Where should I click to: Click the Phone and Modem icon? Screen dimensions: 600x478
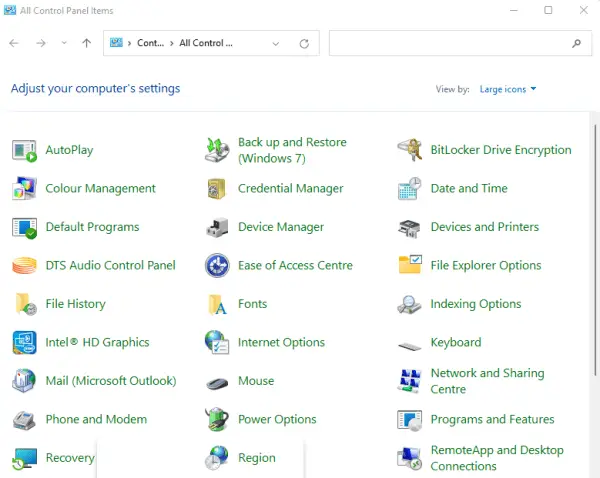(x=24, y=420)
